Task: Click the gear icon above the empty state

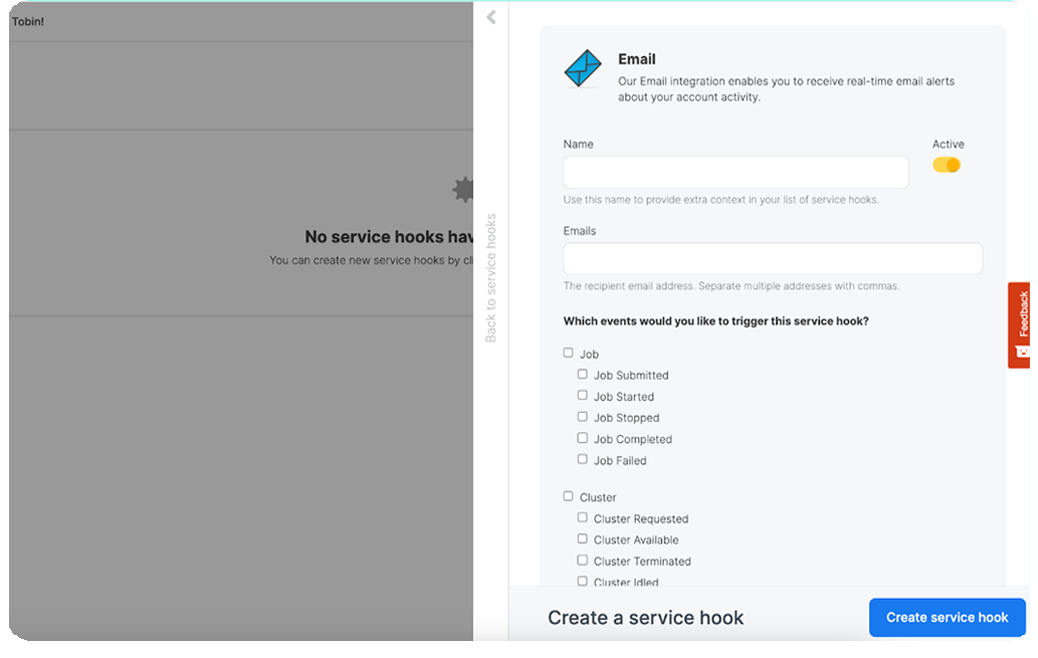Action: tap(463, 190)
